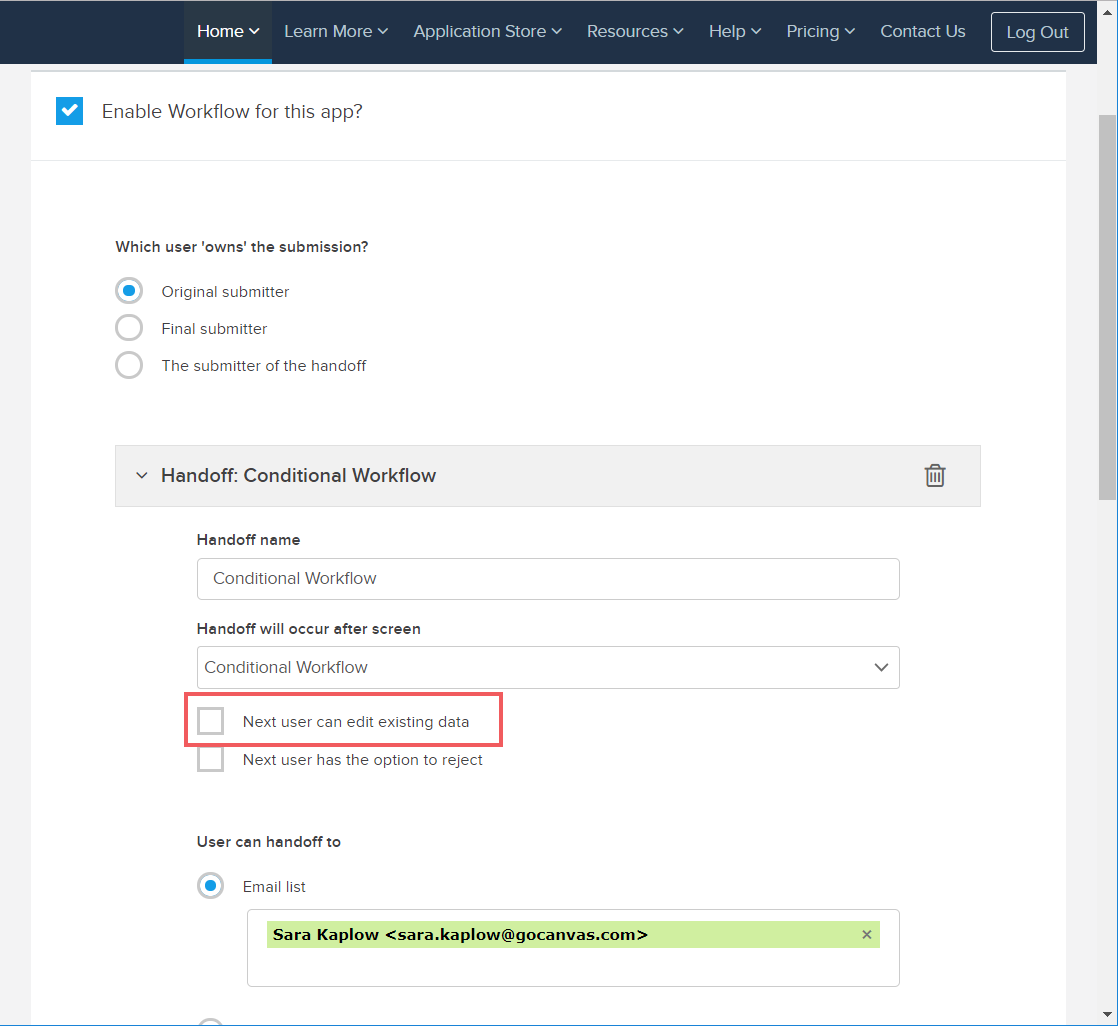The height and width of the screenshot is (1026, 1118).
Task: Delete the Conditional Workflow handoff with trash icon
Action: (x=934, y=476)
